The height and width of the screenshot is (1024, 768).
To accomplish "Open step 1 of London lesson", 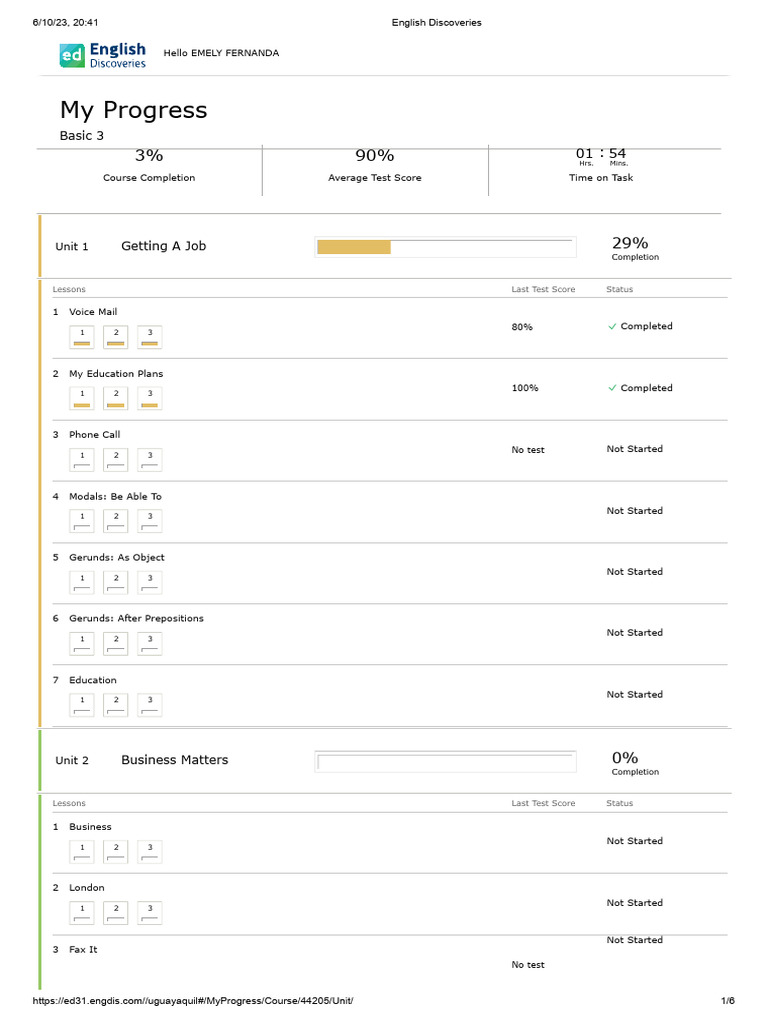I will click(82, 913).
